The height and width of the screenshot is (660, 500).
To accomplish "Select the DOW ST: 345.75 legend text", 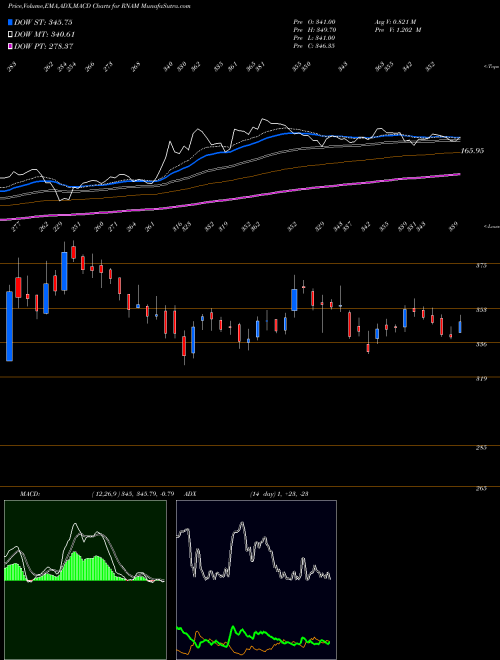I will [x=43, y=22].
